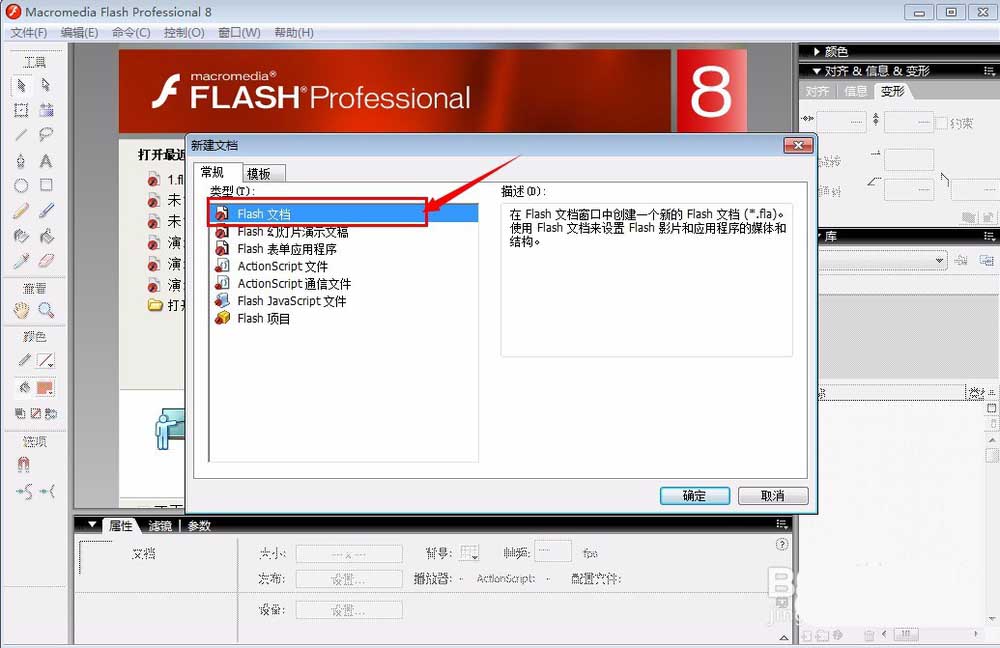Screen dimensions: 1000x648
Task: Open the transform panel options menu
Action: [x=989, y=71]
